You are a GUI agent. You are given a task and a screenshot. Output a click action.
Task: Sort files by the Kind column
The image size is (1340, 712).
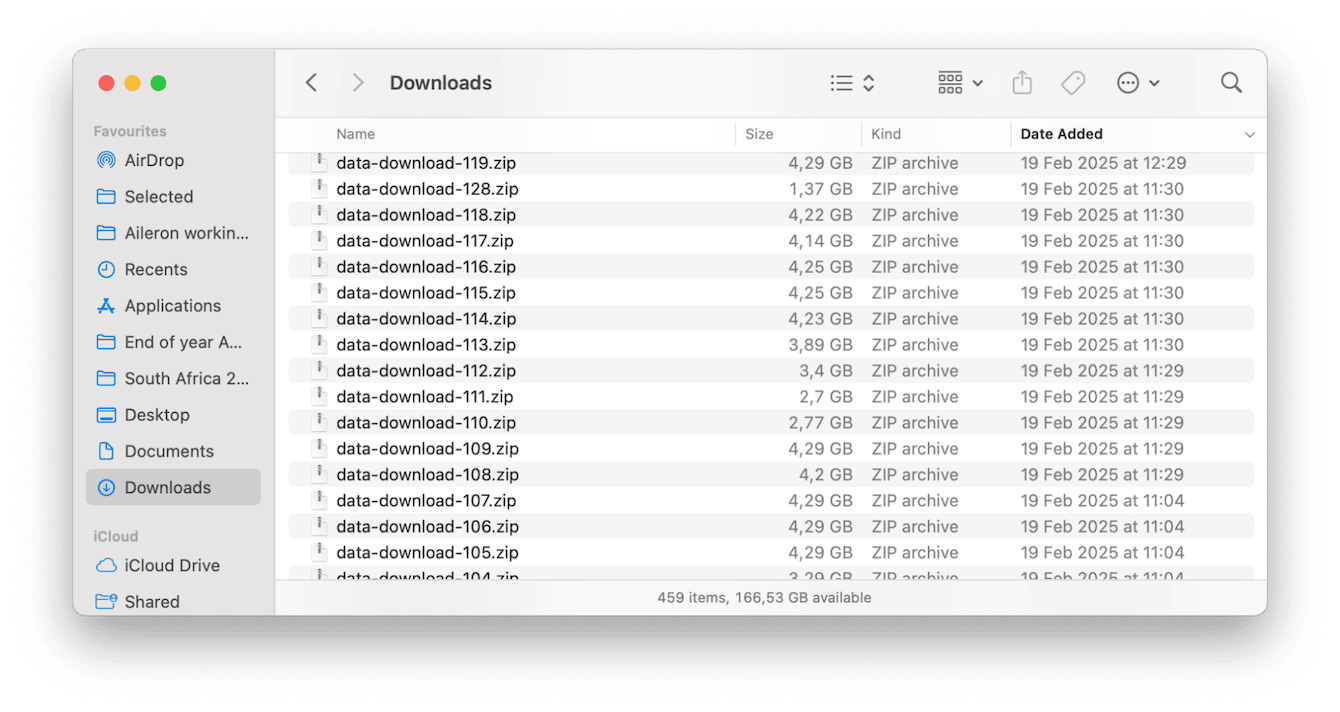pos(884,134)
